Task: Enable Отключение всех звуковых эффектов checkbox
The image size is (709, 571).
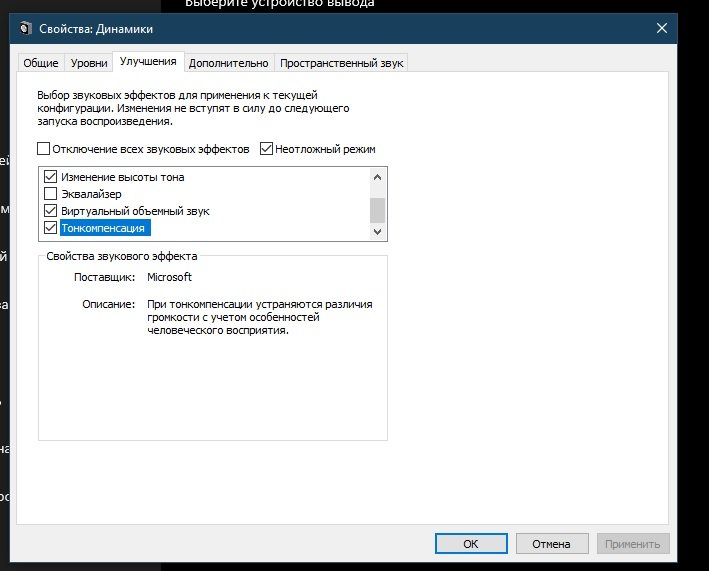Action: [43, 149]
